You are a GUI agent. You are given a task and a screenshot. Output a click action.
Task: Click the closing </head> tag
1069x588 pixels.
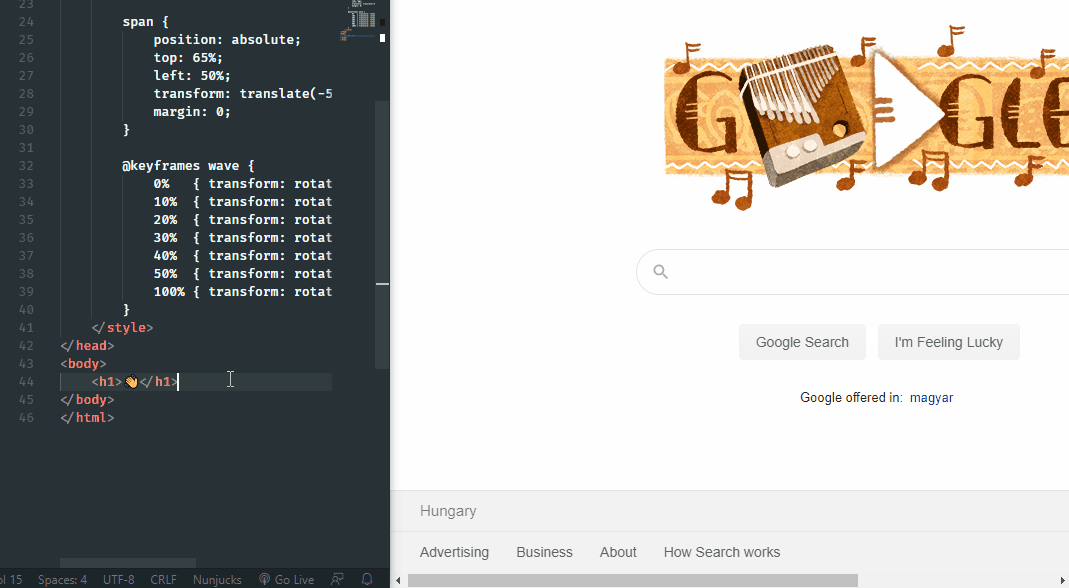pos(87,346)
